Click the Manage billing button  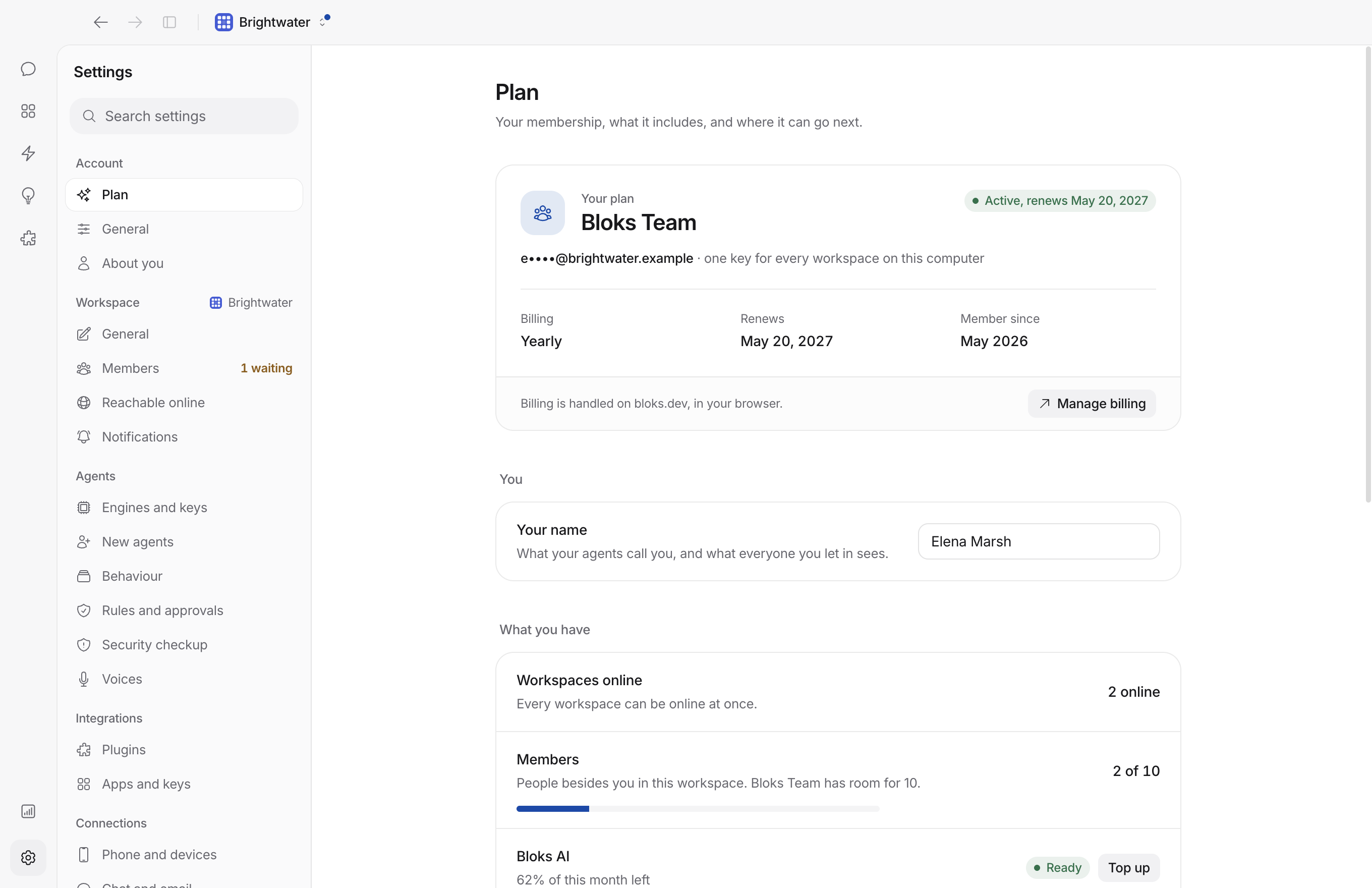(1091, 404)
